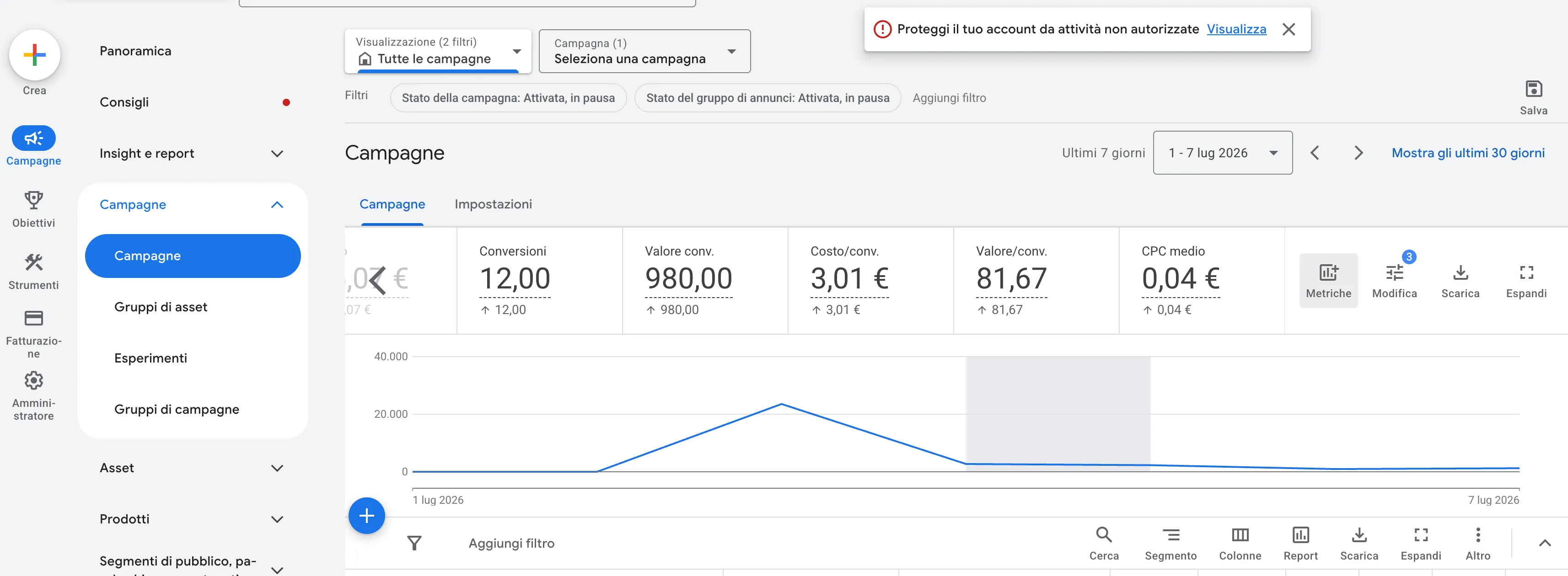Click Espandi in the table toolbar
The image size is (1568, 576).
[x=1421, y=535]
